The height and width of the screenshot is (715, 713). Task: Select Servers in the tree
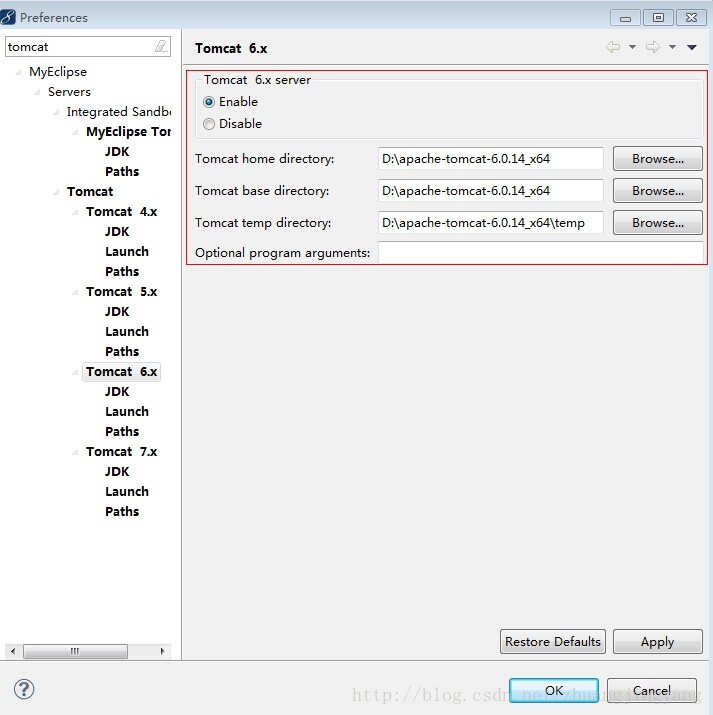(69, 92)
